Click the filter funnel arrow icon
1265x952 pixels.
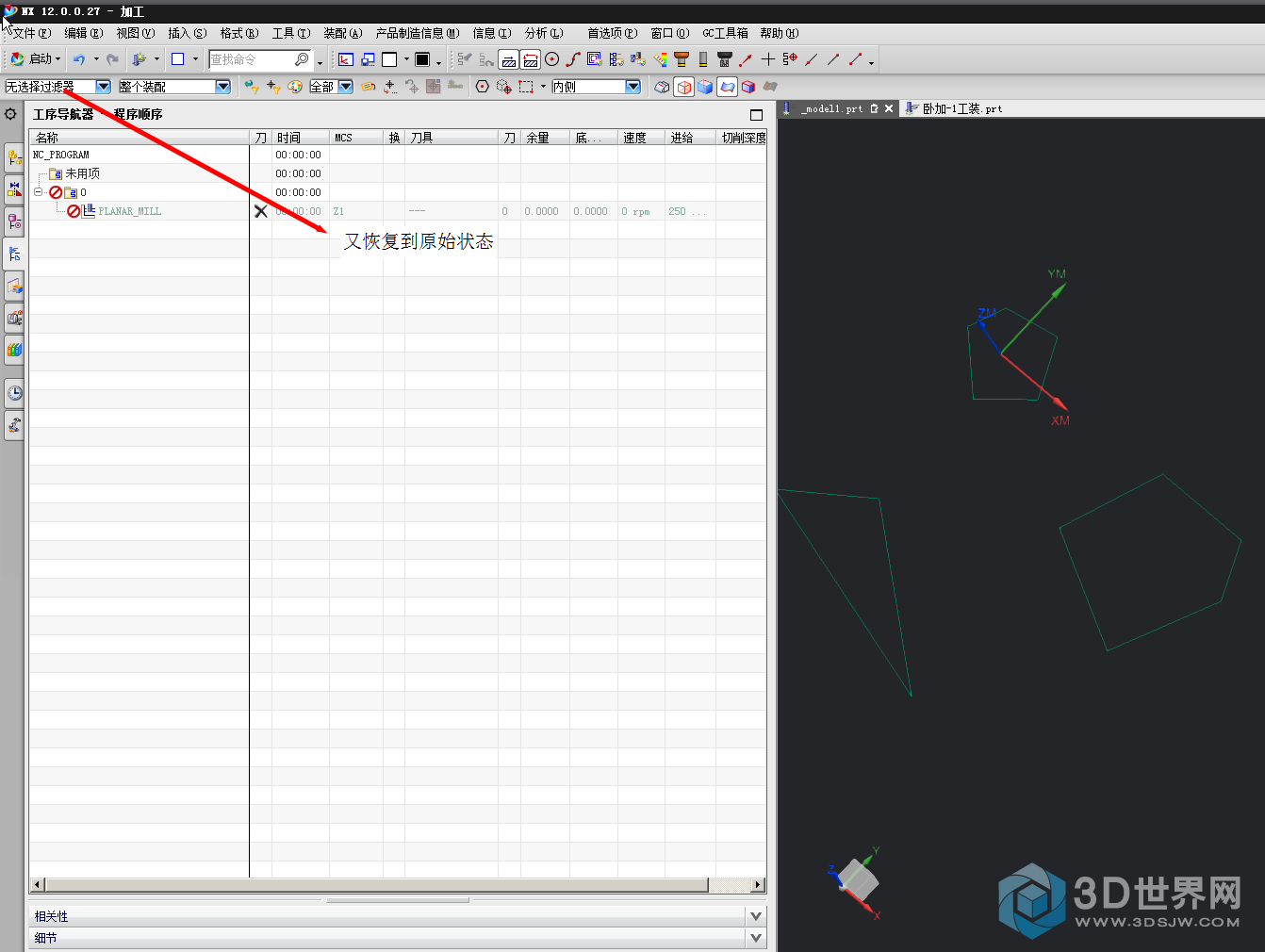[x=252, y=87]
